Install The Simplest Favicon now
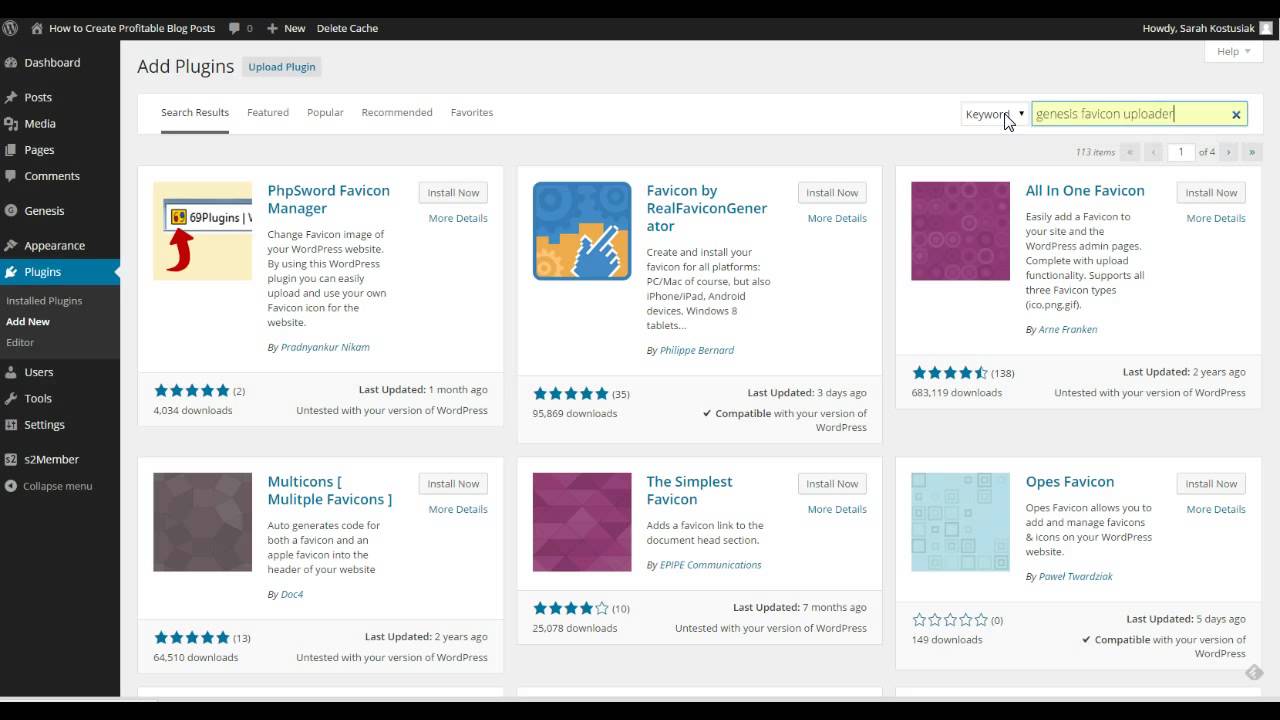The width and height of the screenshot is (1280, 720). pos(832,484)
